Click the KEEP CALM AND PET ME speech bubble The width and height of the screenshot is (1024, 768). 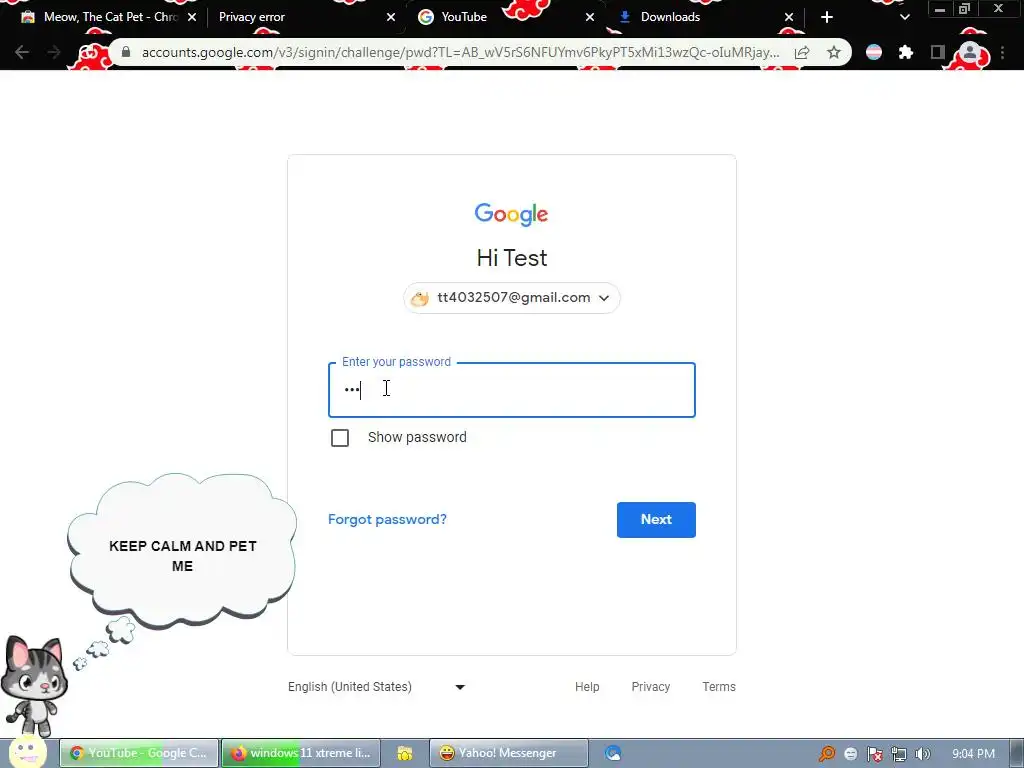point(182,551)
